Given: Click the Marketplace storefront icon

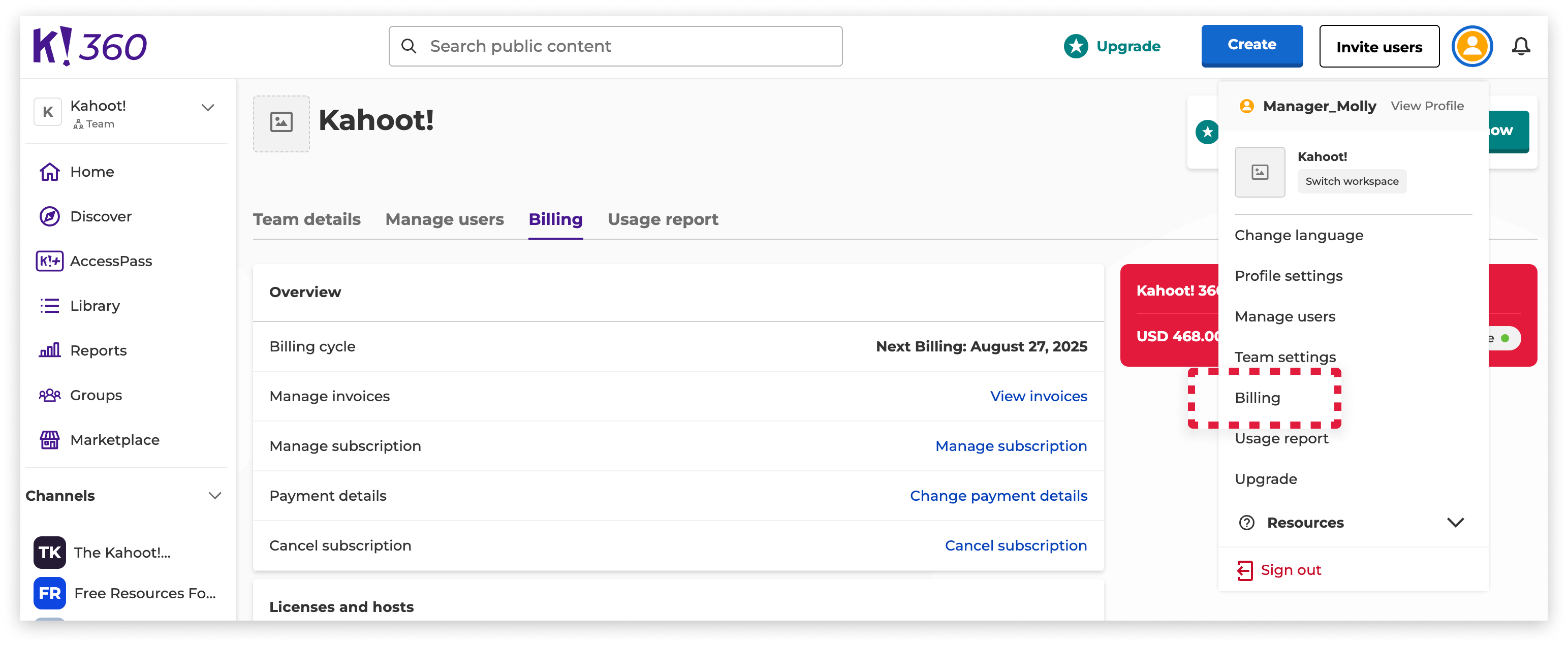Looking at the screenshot, I should pyautogui.click(x=49, y=440).
